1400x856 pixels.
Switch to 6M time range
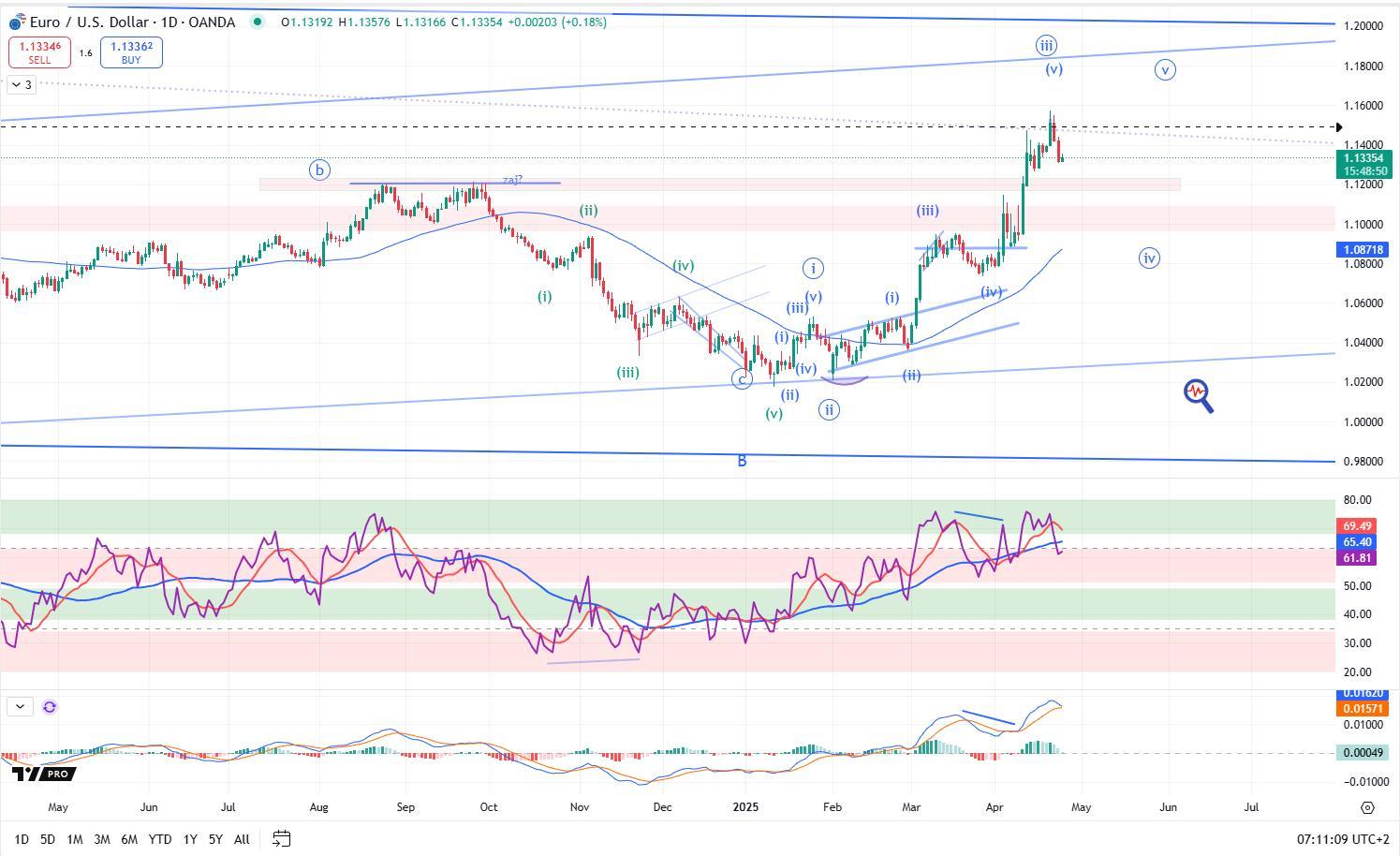[x=129, y=839]
